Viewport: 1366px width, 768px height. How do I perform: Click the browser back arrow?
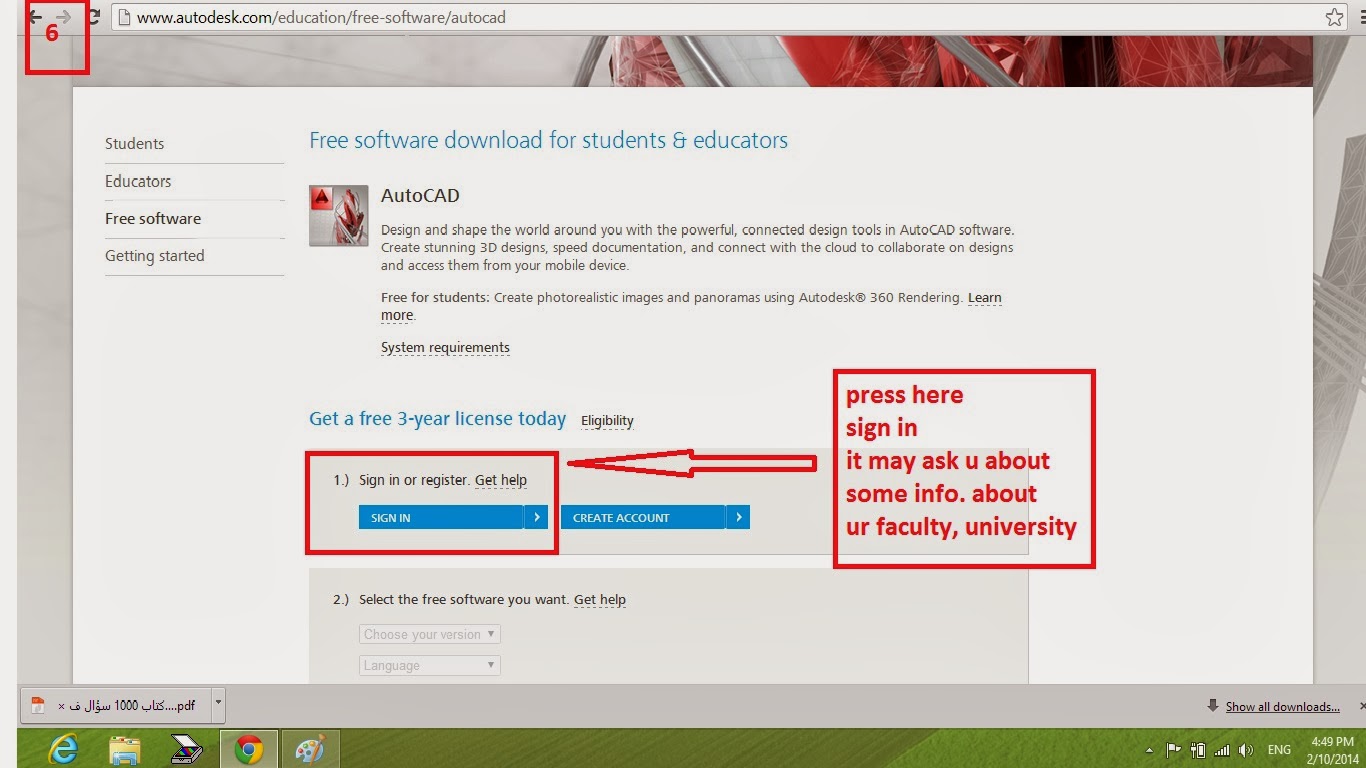(36, 17)
